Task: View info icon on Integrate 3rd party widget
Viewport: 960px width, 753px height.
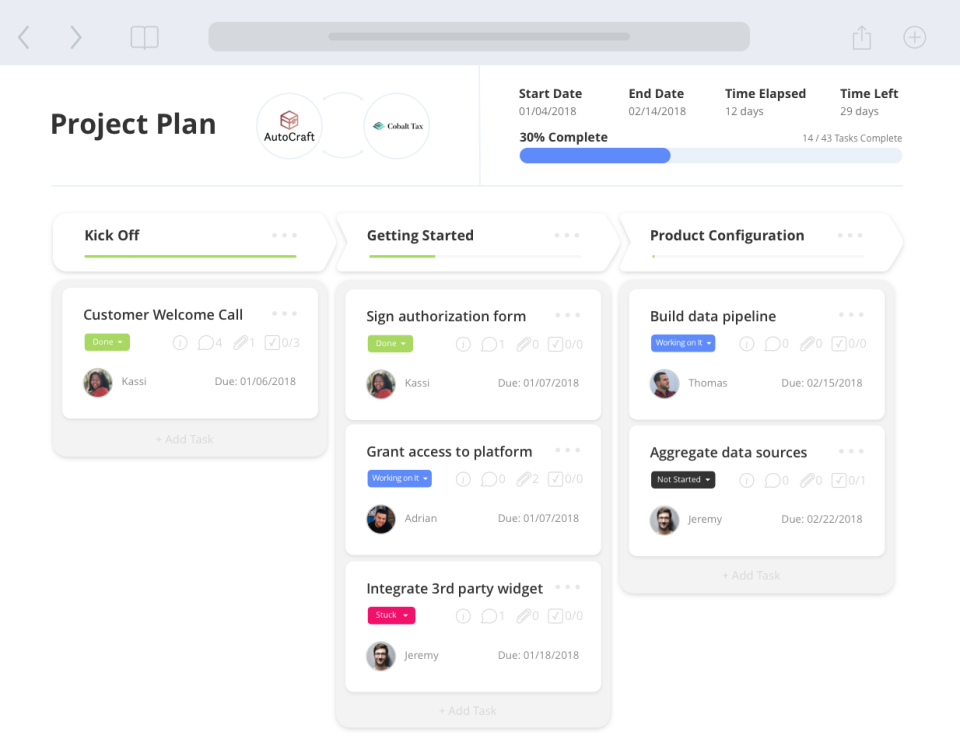Action: (463, 616)
